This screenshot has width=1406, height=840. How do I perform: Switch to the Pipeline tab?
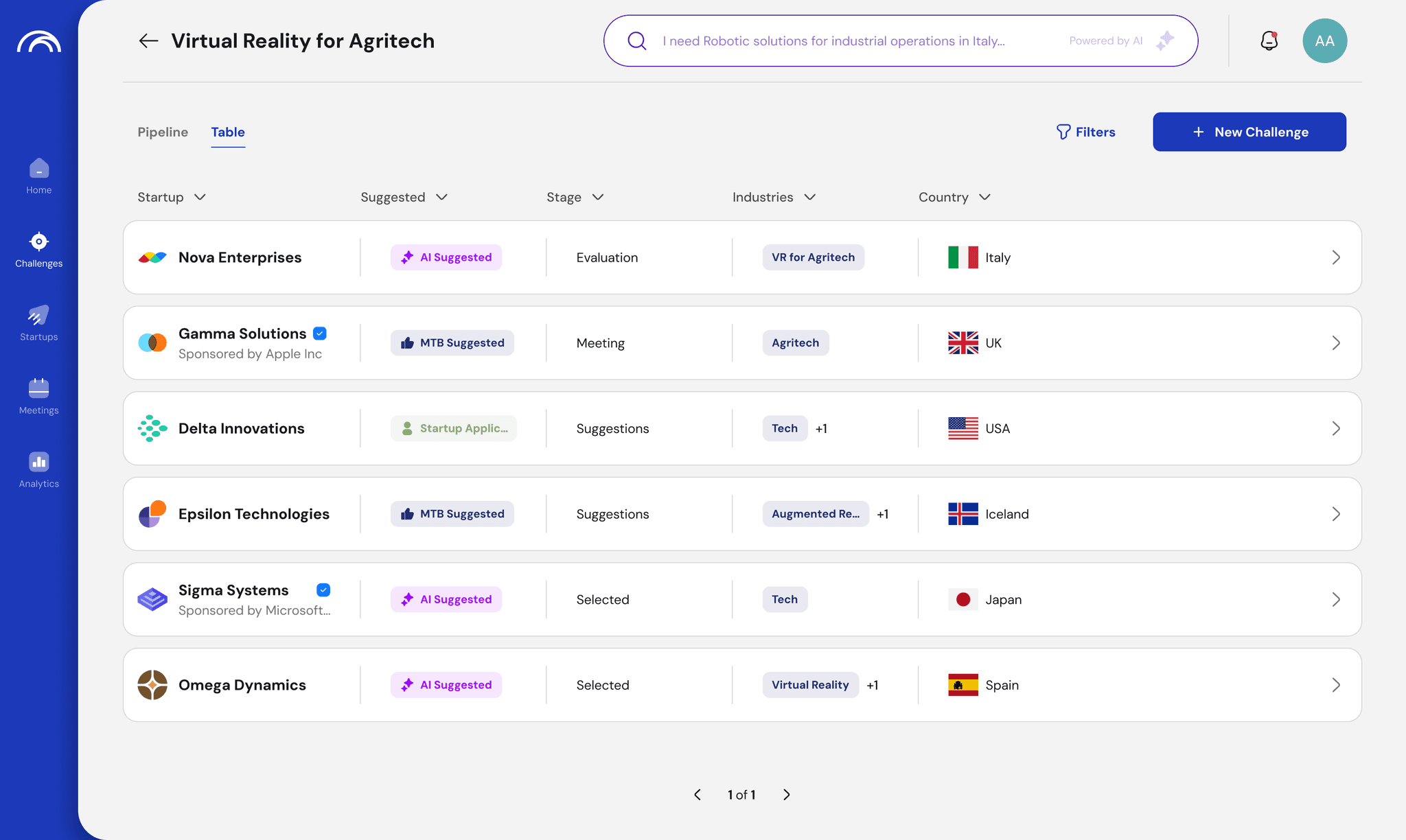click(x=163, y=132)
